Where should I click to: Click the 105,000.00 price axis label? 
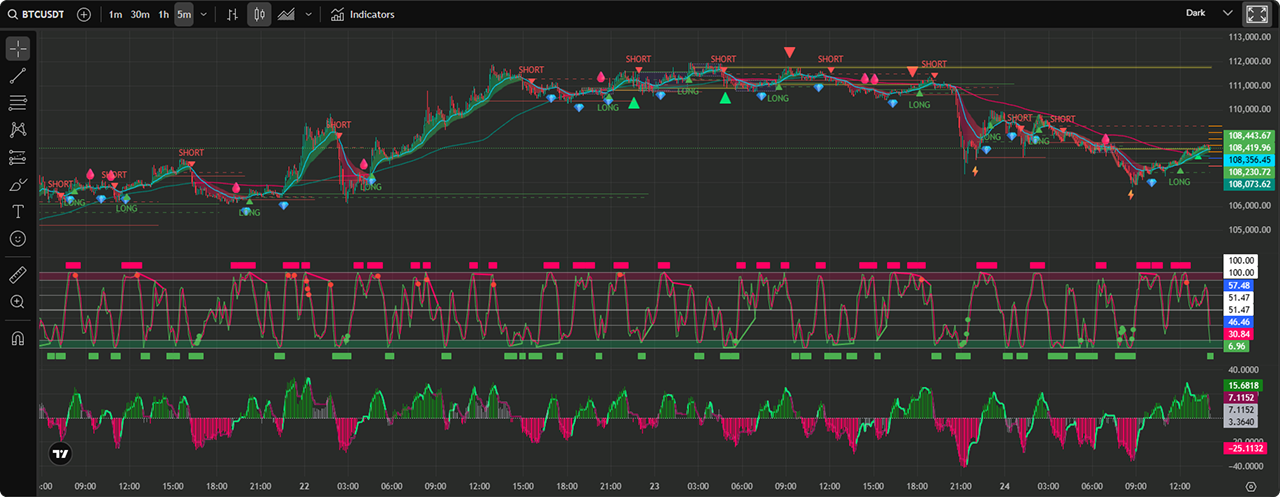click(1249, 230)
